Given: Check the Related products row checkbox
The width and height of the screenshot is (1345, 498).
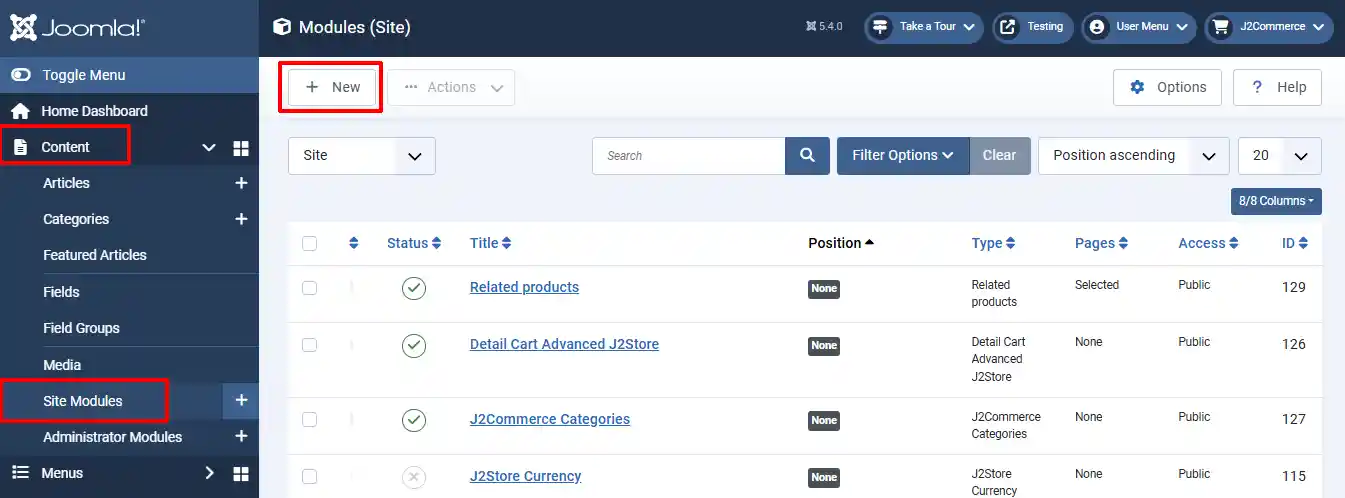Looking at the screenshot, I should (x=309, y=287).
